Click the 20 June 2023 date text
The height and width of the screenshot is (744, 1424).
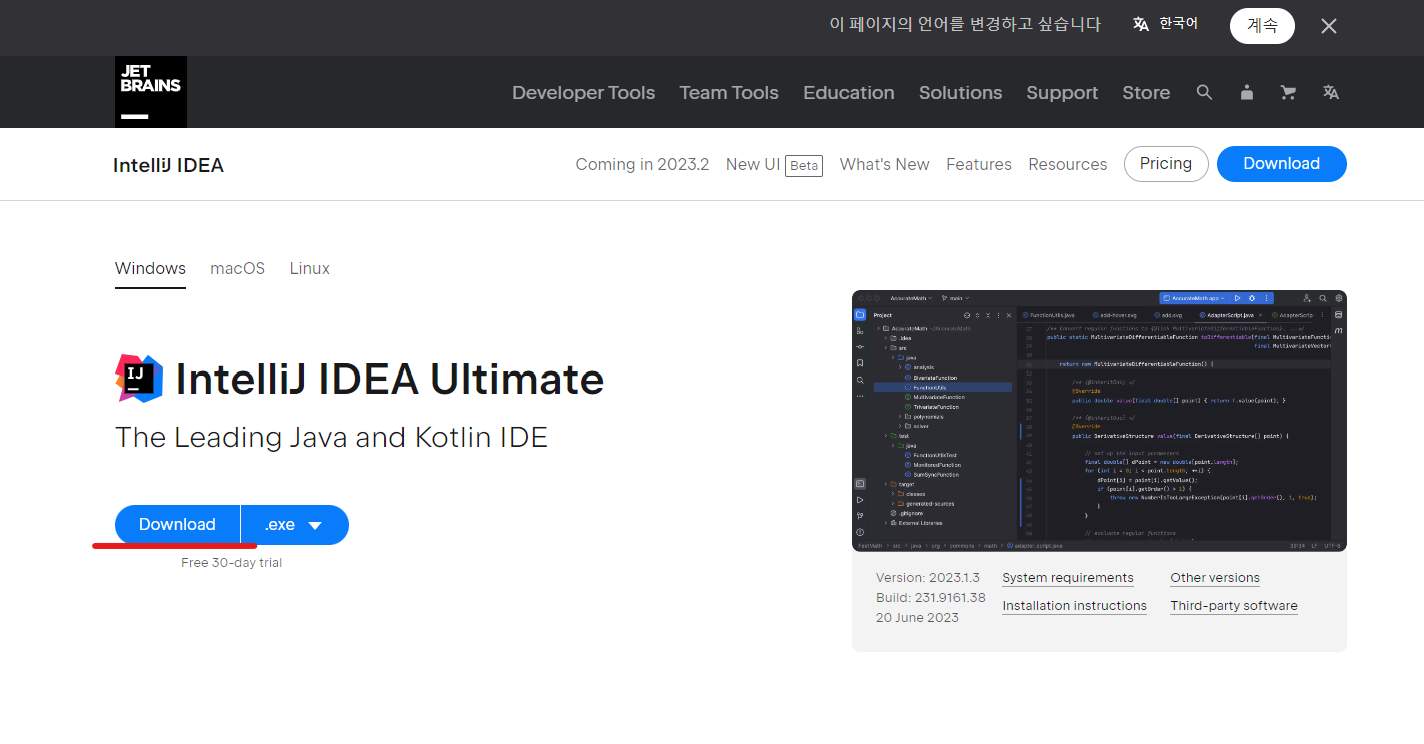pos(917,618)
